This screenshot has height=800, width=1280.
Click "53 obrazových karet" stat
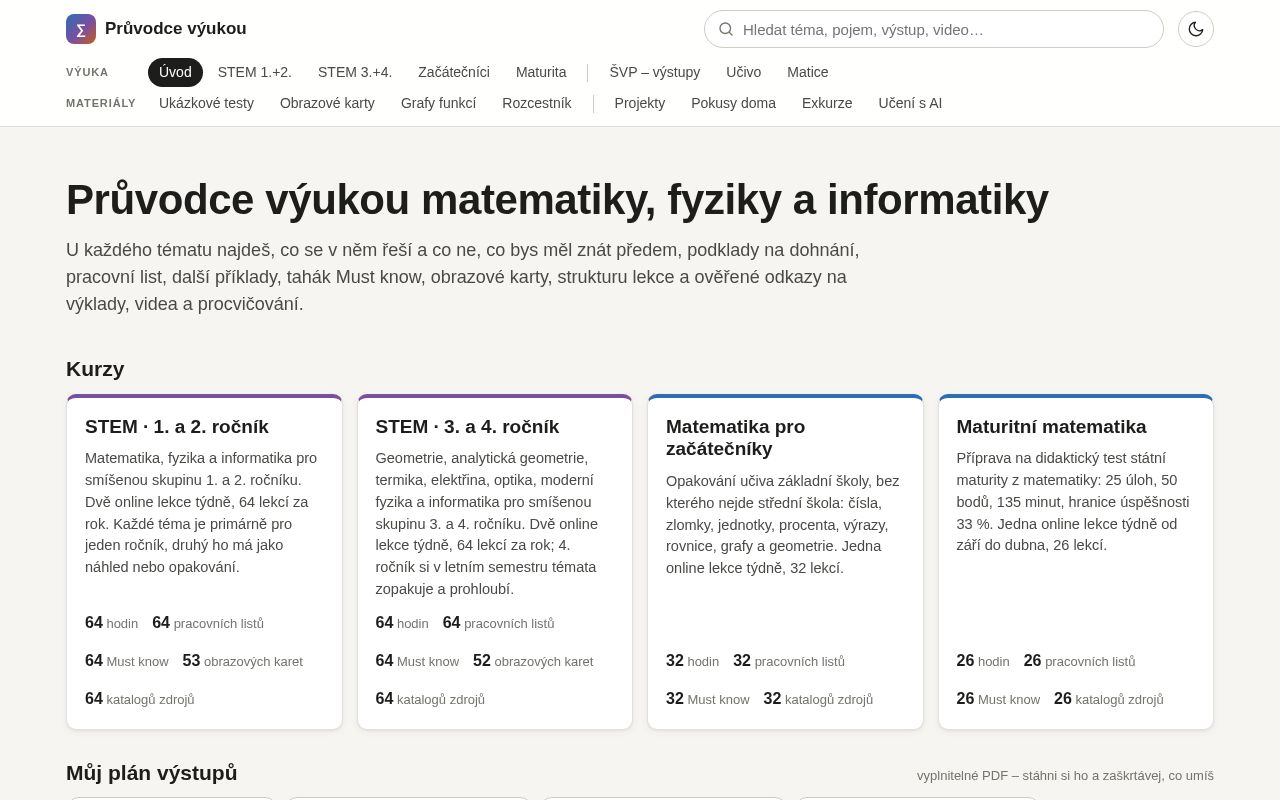point(243,661)
